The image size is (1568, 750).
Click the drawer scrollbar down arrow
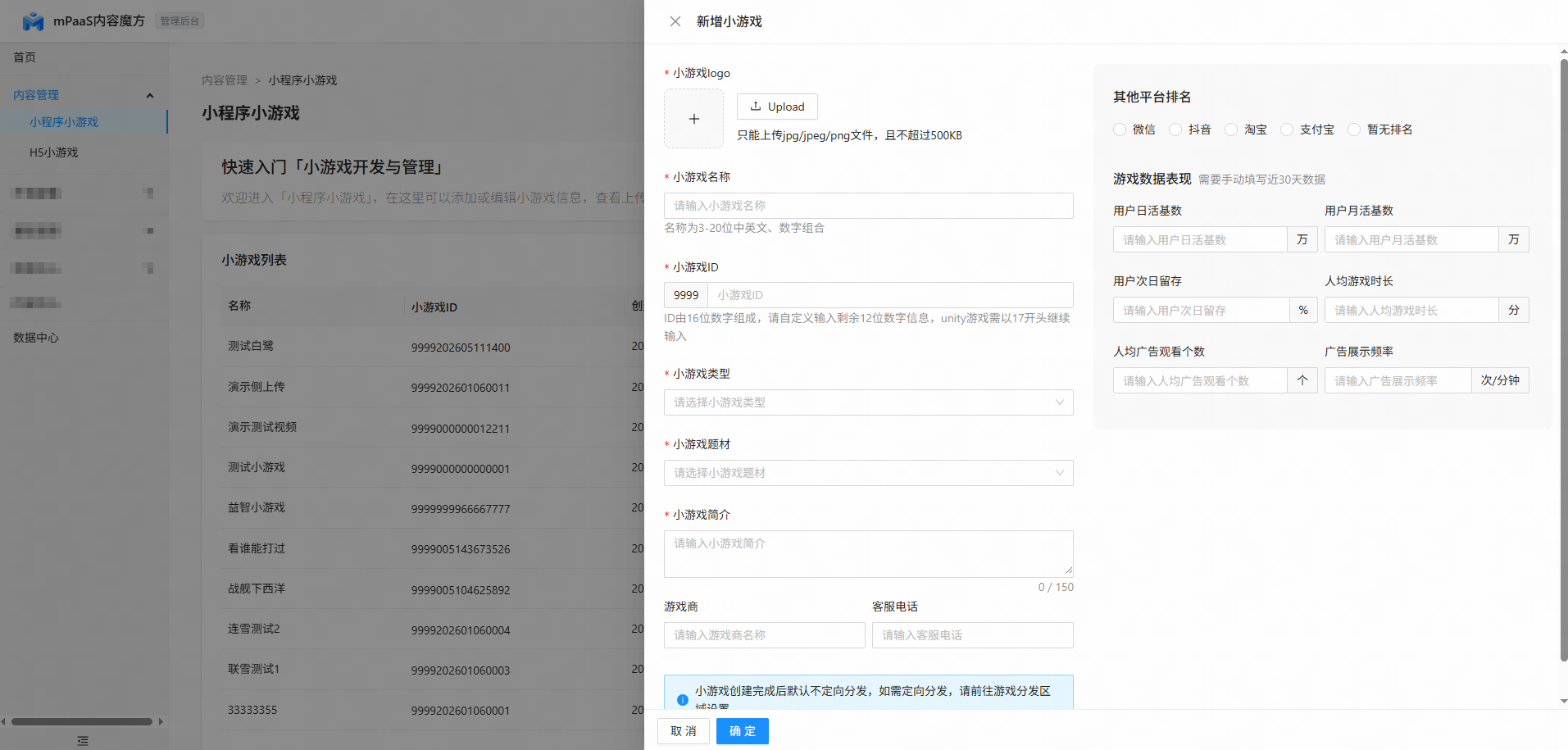tap(1564, 702)
